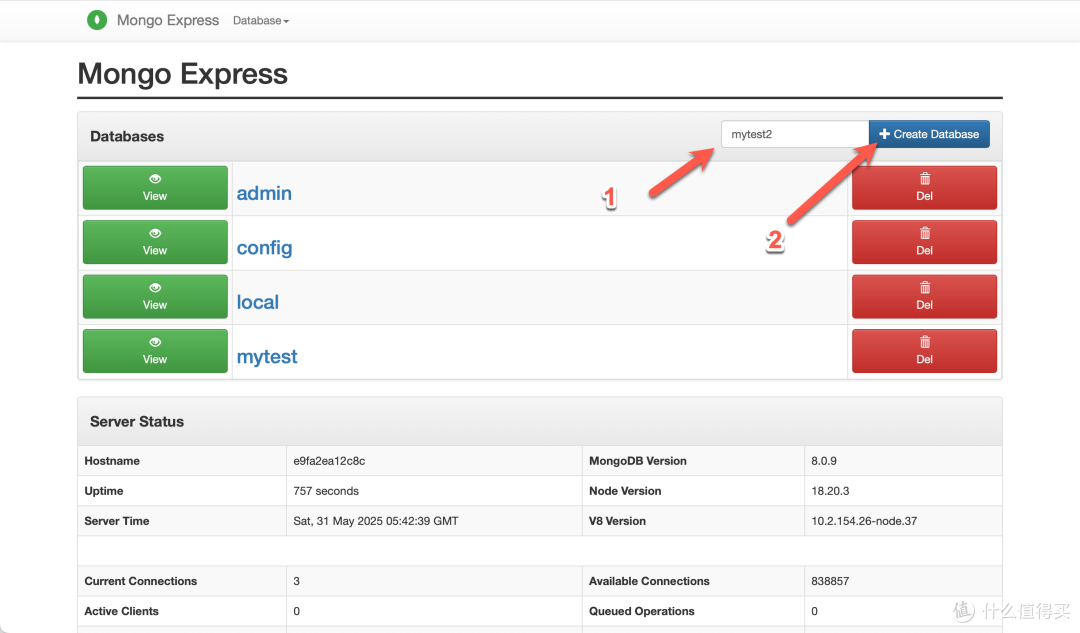Click the Databases panel heading
Screen dimensions: 1080x633
(127, 136)
